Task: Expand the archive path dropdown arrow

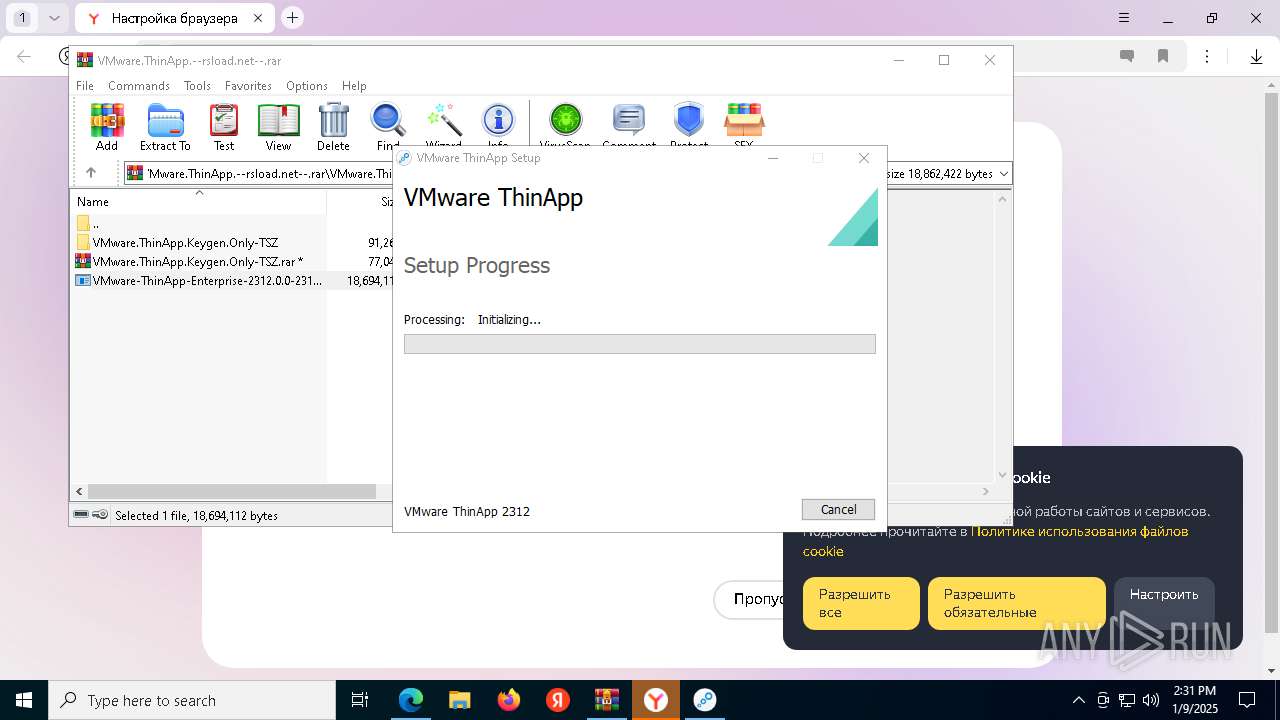Action: pyautogui.click(x=1004, y=173)
